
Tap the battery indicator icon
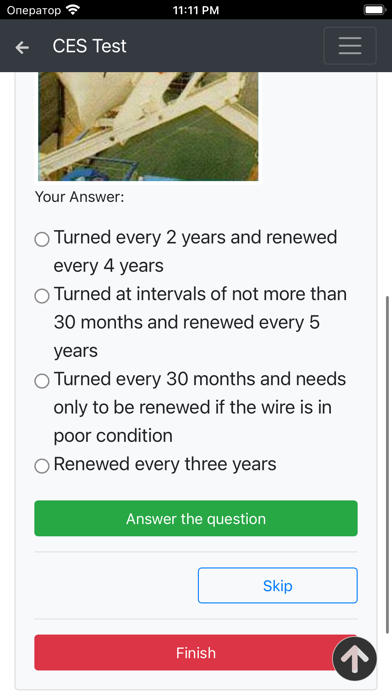click(374, 10)
